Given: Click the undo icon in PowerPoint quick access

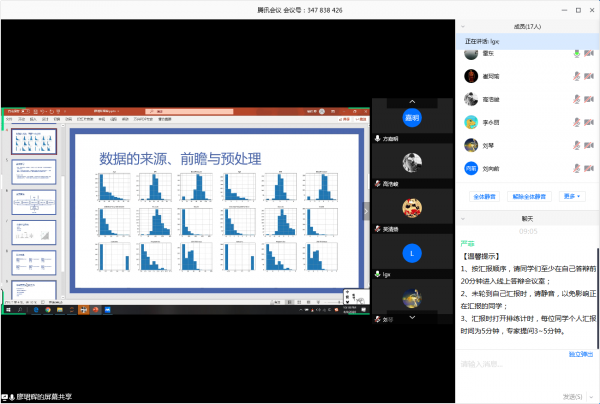Looking at the screenshot, I should point(43,111).
